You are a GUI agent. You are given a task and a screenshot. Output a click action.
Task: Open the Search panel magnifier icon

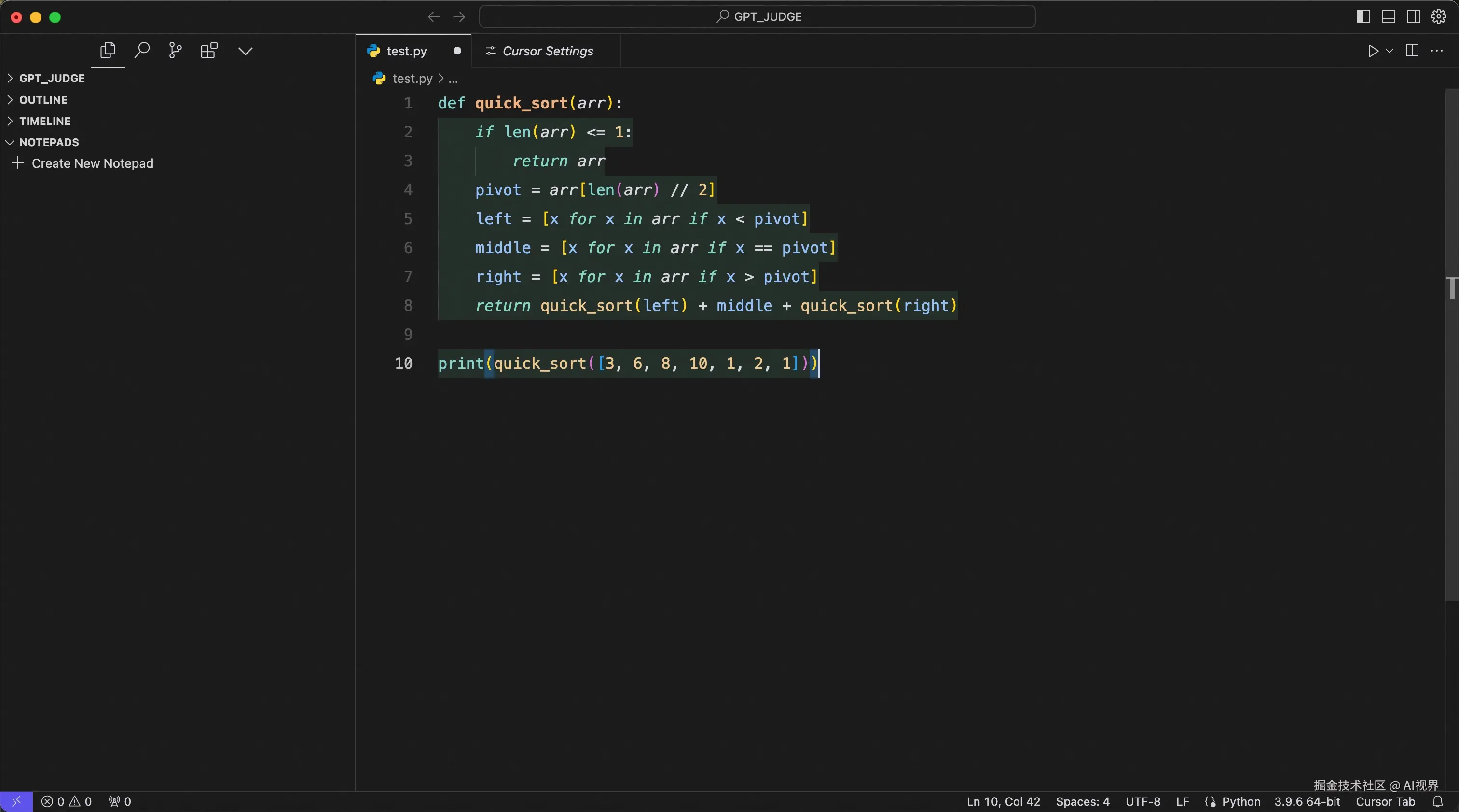141,51
